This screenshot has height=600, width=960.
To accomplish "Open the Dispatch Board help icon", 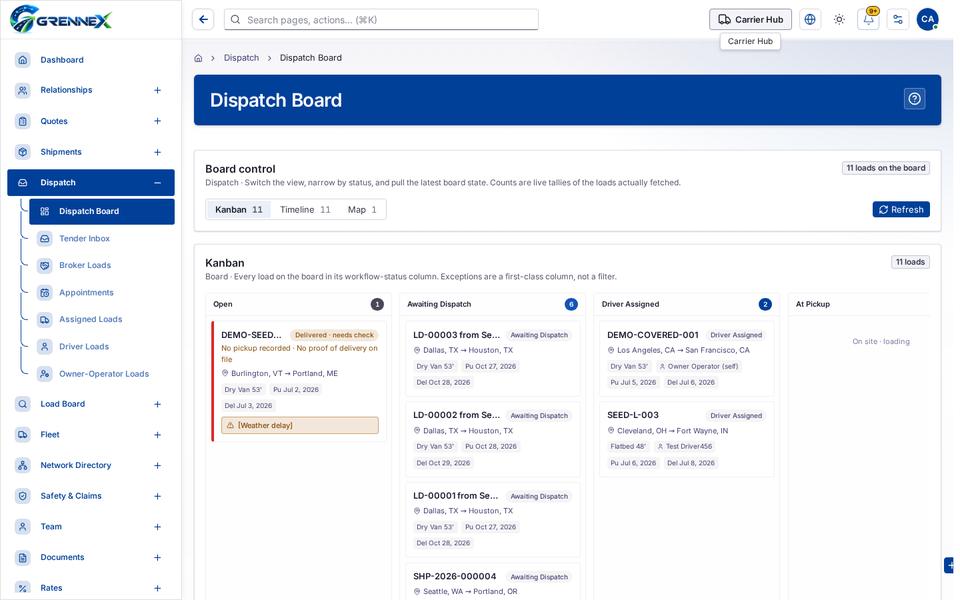I will [x=915, y=99].
